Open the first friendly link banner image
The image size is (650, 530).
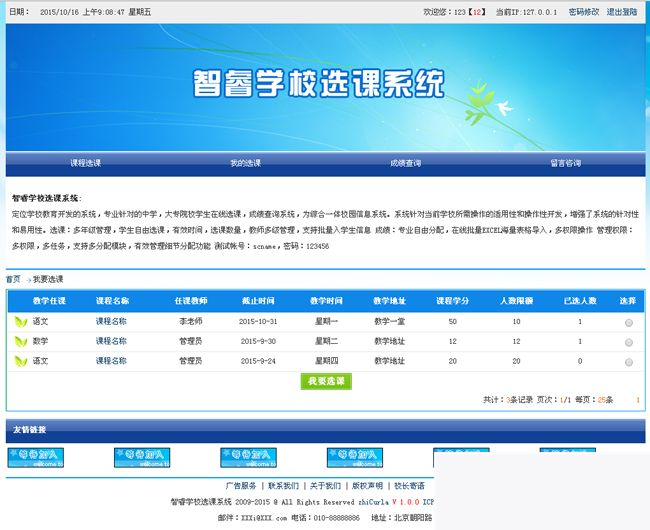coord(36,458)
